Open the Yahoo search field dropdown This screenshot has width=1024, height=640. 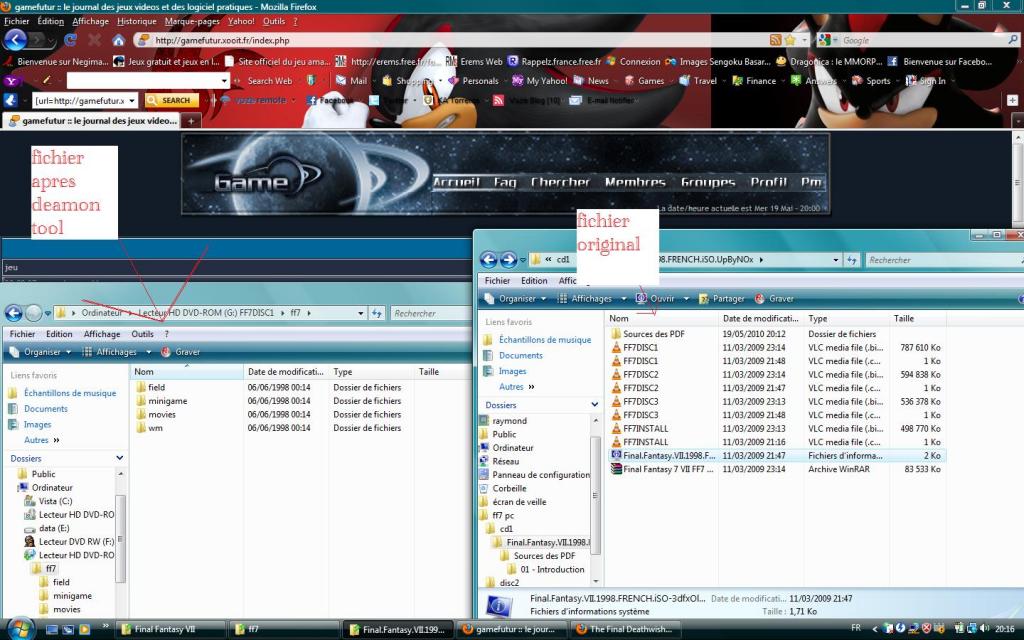tap(224, 81)
